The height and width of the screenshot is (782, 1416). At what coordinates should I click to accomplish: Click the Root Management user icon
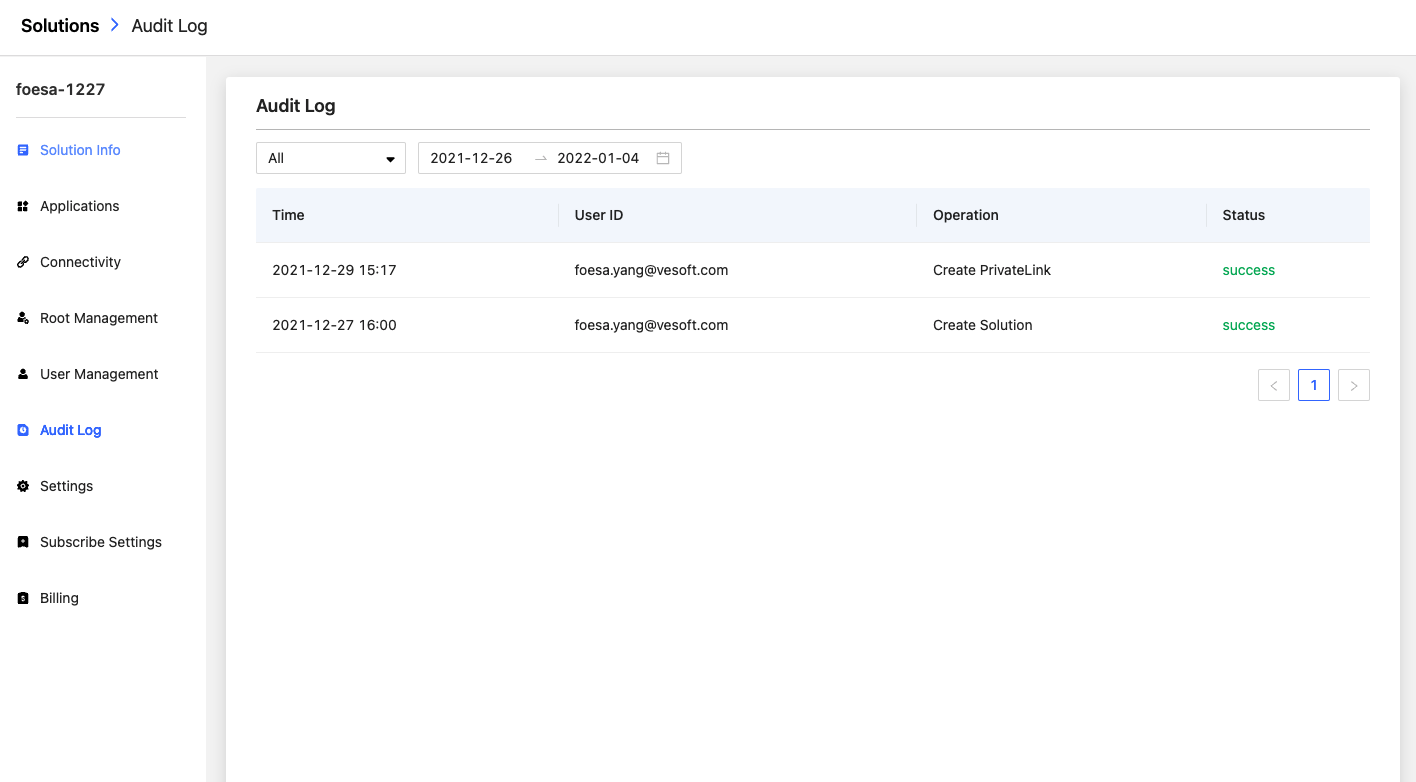pyautogui.click(x=23, y=318)
